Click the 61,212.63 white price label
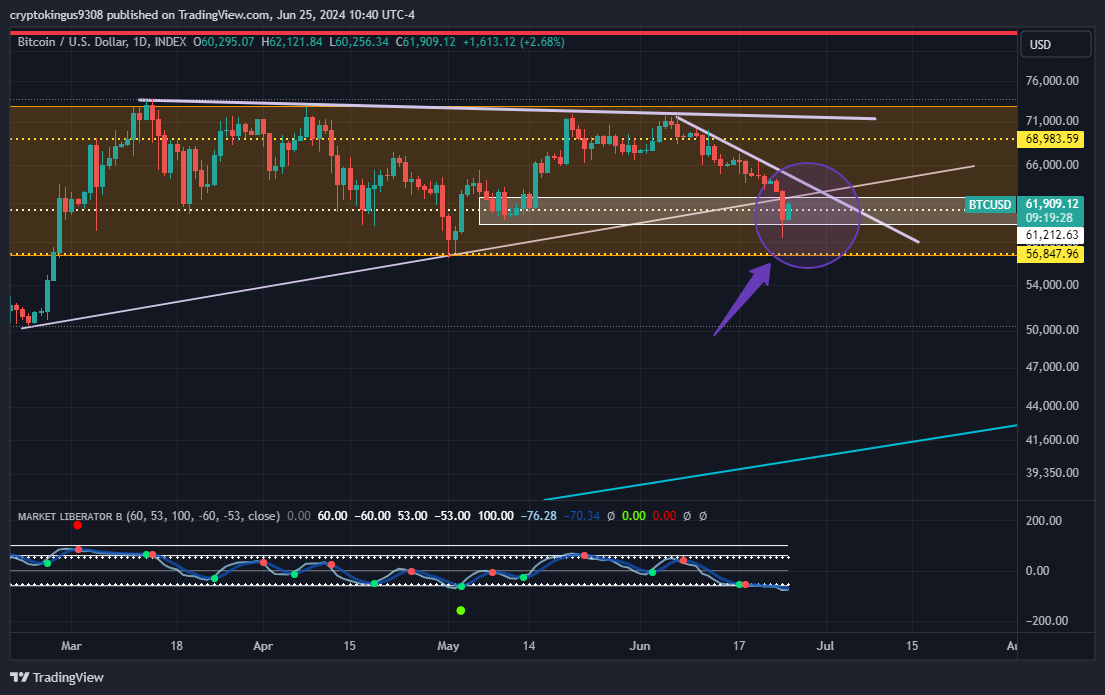Image resolution: width=1105 pixels, height=695 pixels. point(1051,235)
